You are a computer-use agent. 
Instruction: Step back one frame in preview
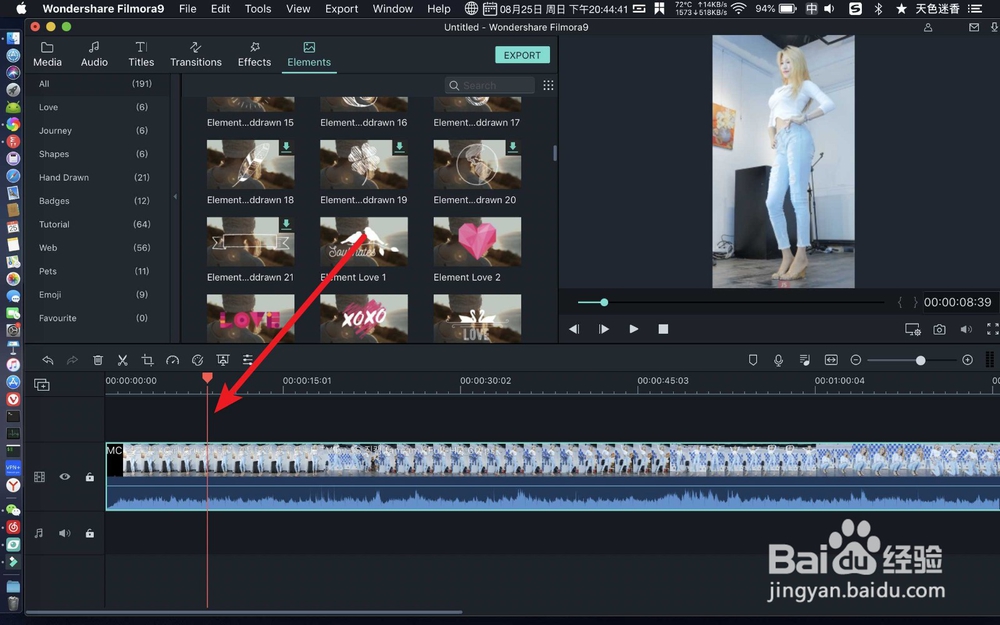574,329
